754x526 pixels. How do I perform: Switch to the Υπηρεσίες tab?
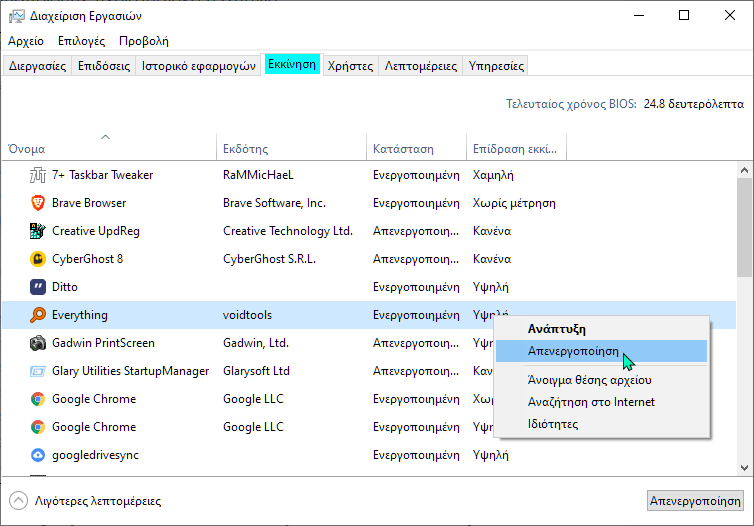496,66
